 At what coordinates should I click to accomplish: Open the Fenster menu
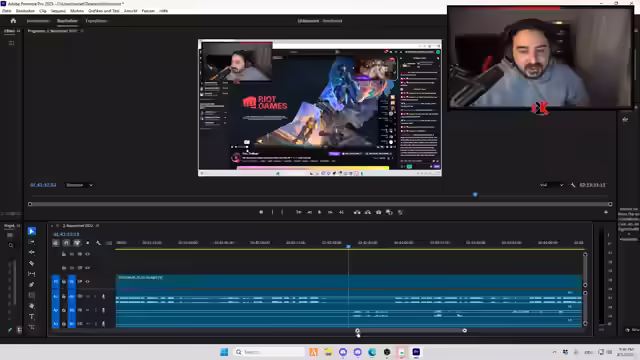[148, 11]
